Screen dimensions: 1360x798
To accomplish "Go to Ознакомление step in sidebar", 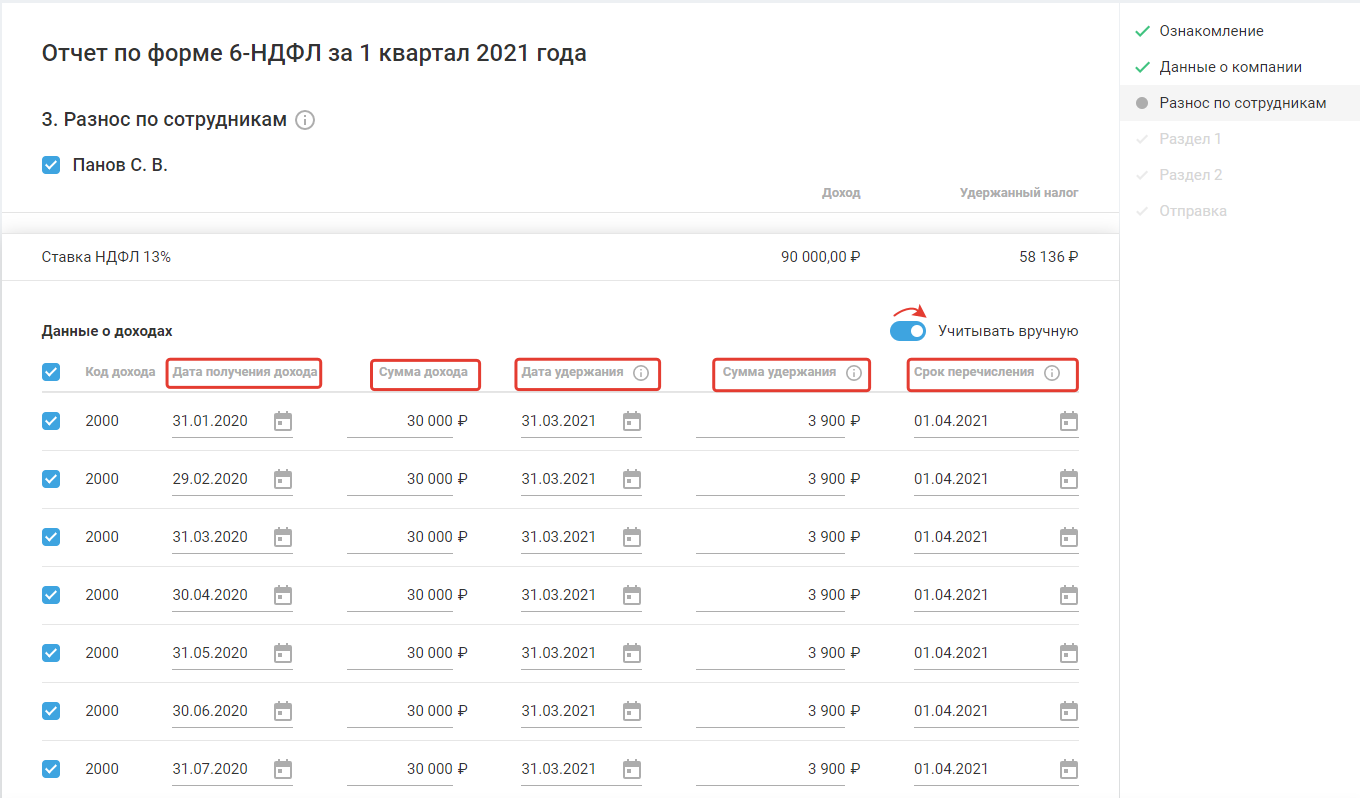I will [x=1211, y=31].
